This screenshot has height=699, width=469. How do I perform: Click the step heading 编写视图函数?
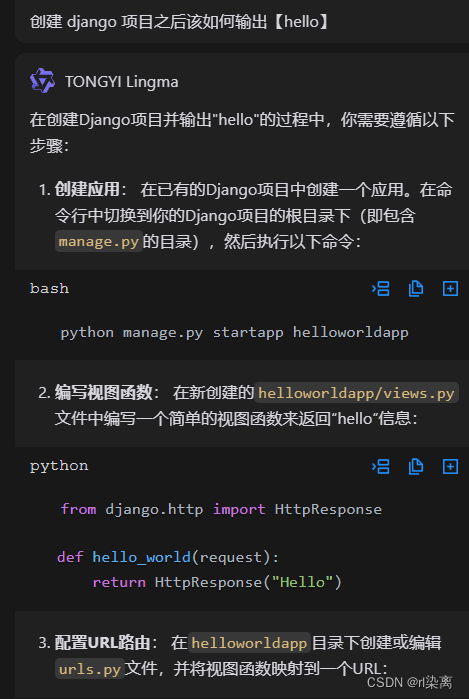pyautogui.click(x=103, y=393)
